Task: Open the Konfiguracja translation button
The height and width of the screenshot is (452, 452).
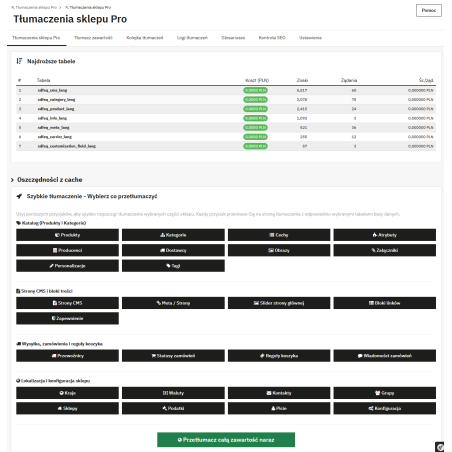Action: click(x=385, y=408)
